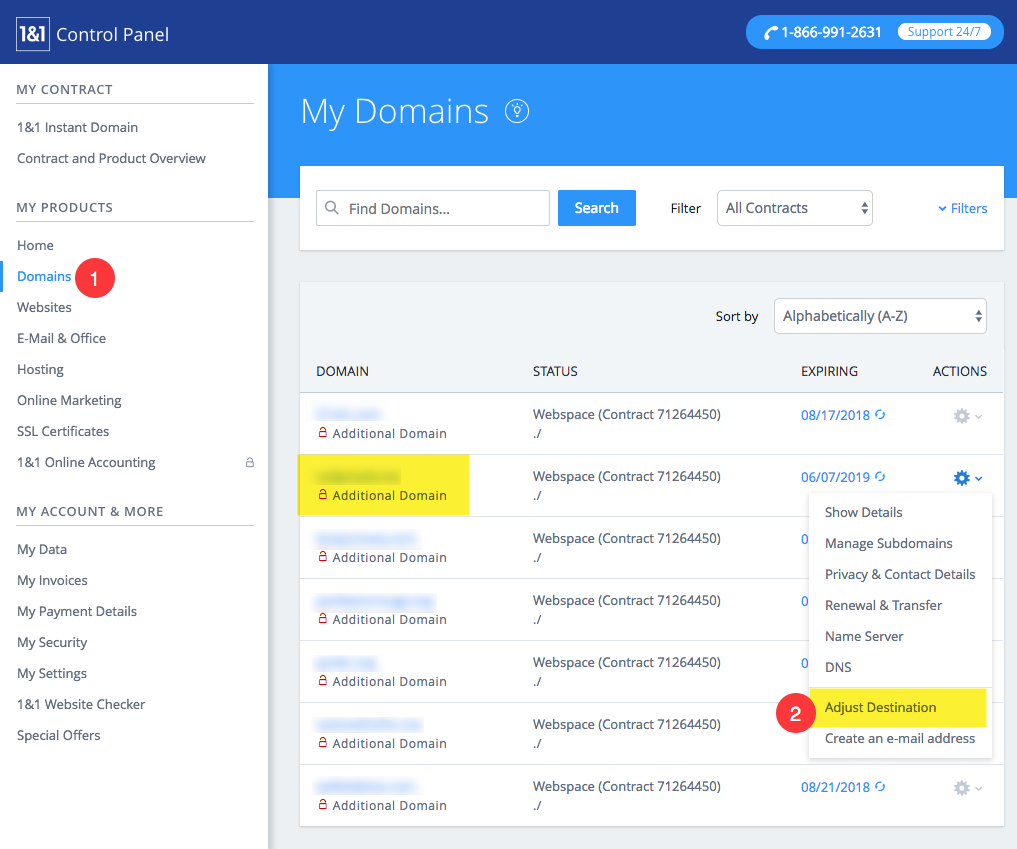The width and height of the screenshot is (1017, 849).
Task: Open E-Mail & Office in sidebar
Action: point(61,339)
